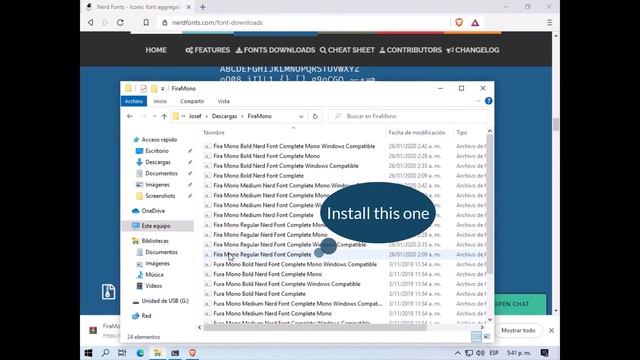Click the browser back arrow
This screenshot has width=640, height=360.
pos(91,22)
